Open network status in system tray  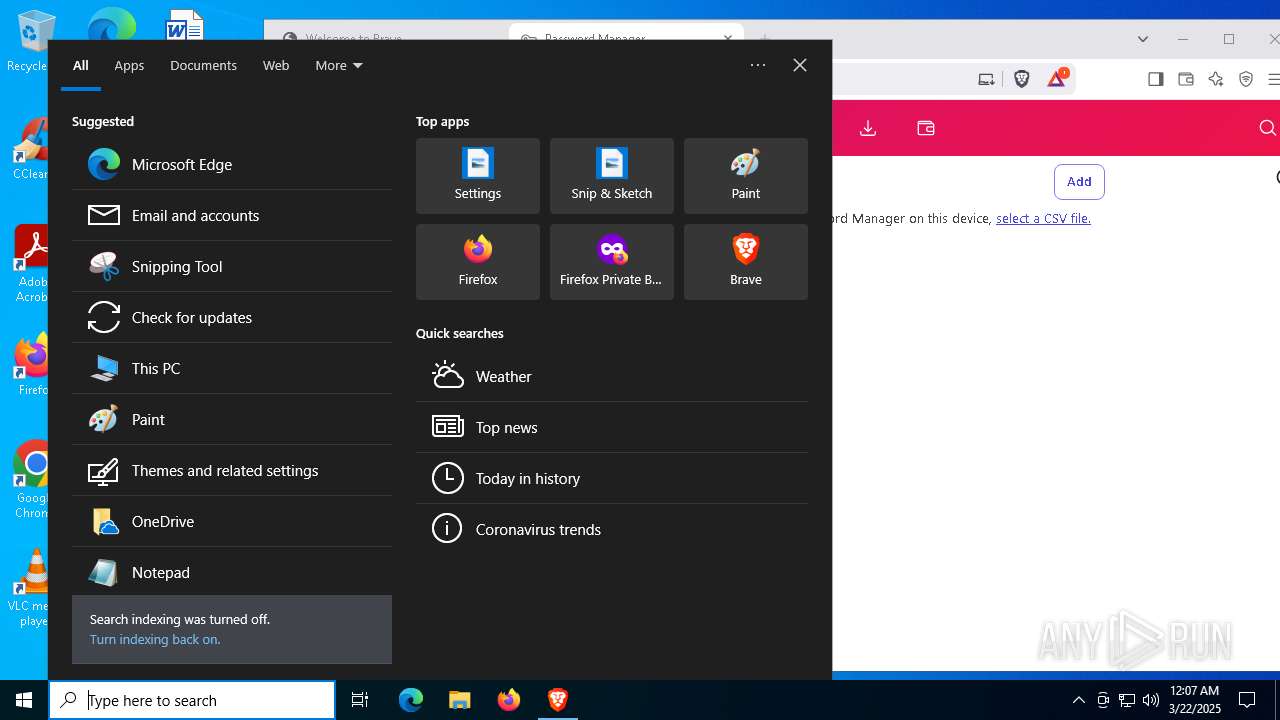1127,700
